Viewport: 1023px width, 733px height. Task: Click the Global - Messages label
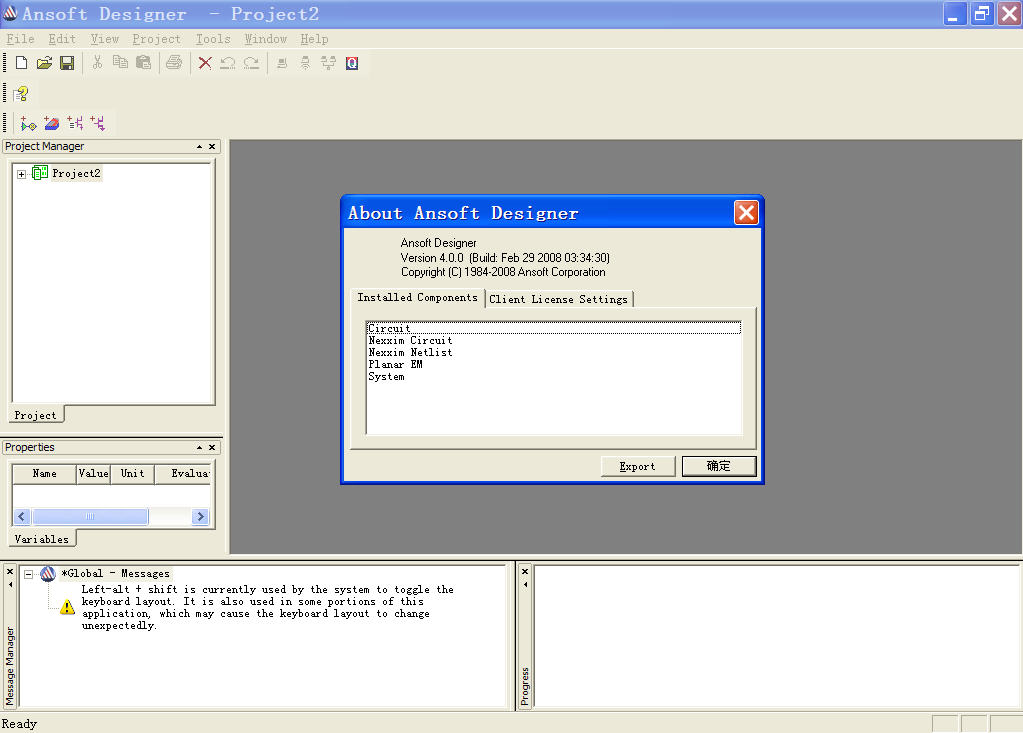point(115,574)
